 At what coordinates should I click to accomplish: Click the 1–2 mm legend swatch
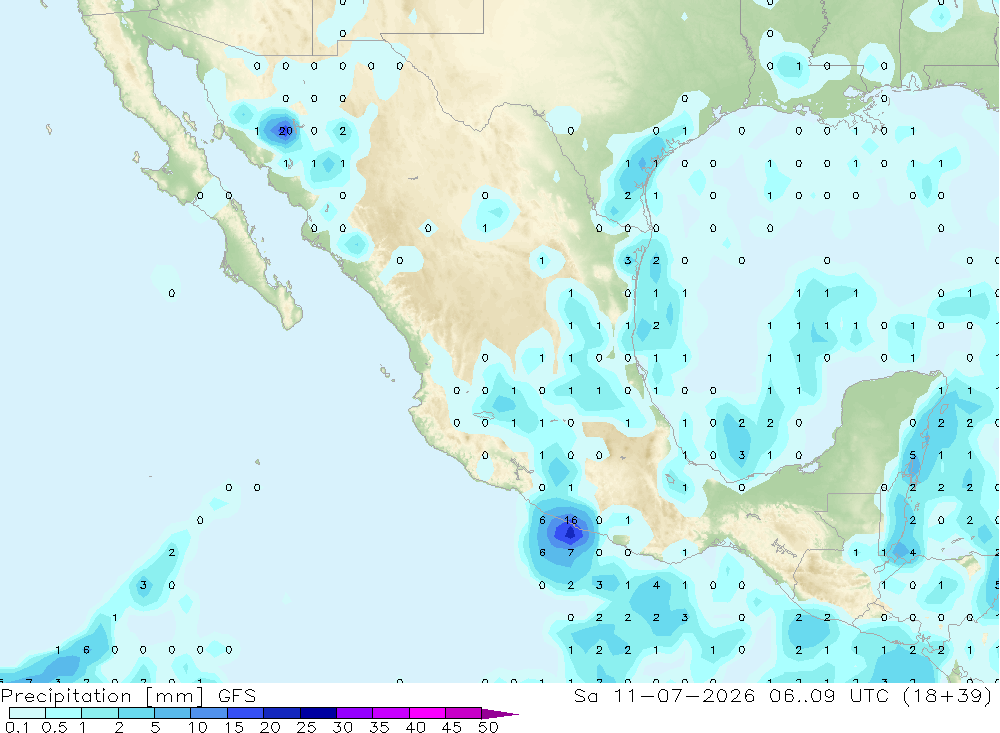pyautogui.click(x=100, y=713)
